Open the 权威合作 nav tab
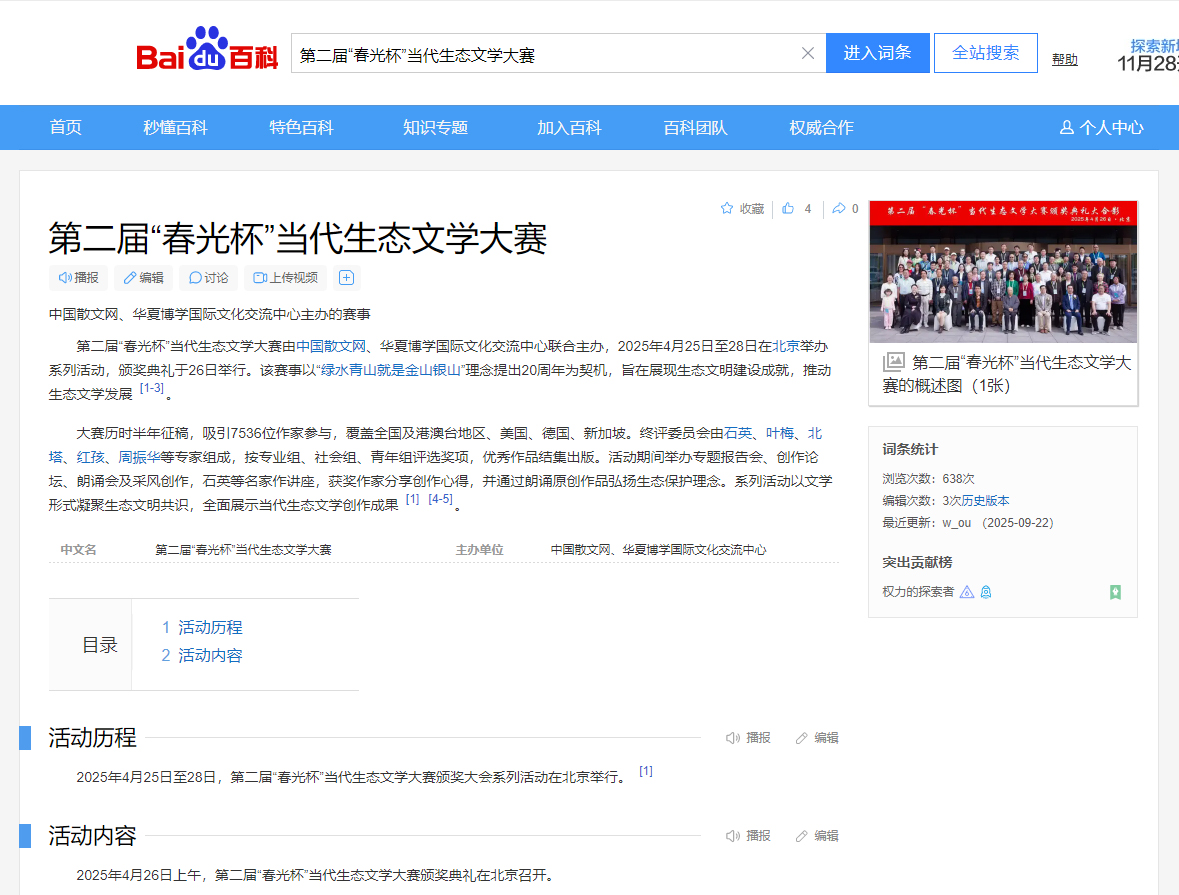Image resolution: width=1179 pixels, height=895 pixels. (x=822, y=128)
